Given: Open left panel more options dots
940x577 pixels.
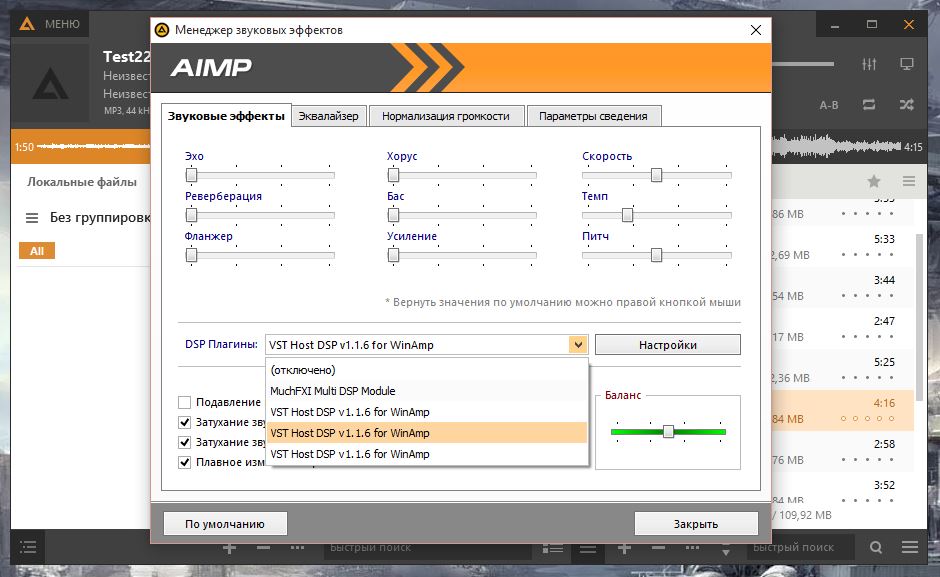Looking at the screenshot, I should (x=297, y=548).
